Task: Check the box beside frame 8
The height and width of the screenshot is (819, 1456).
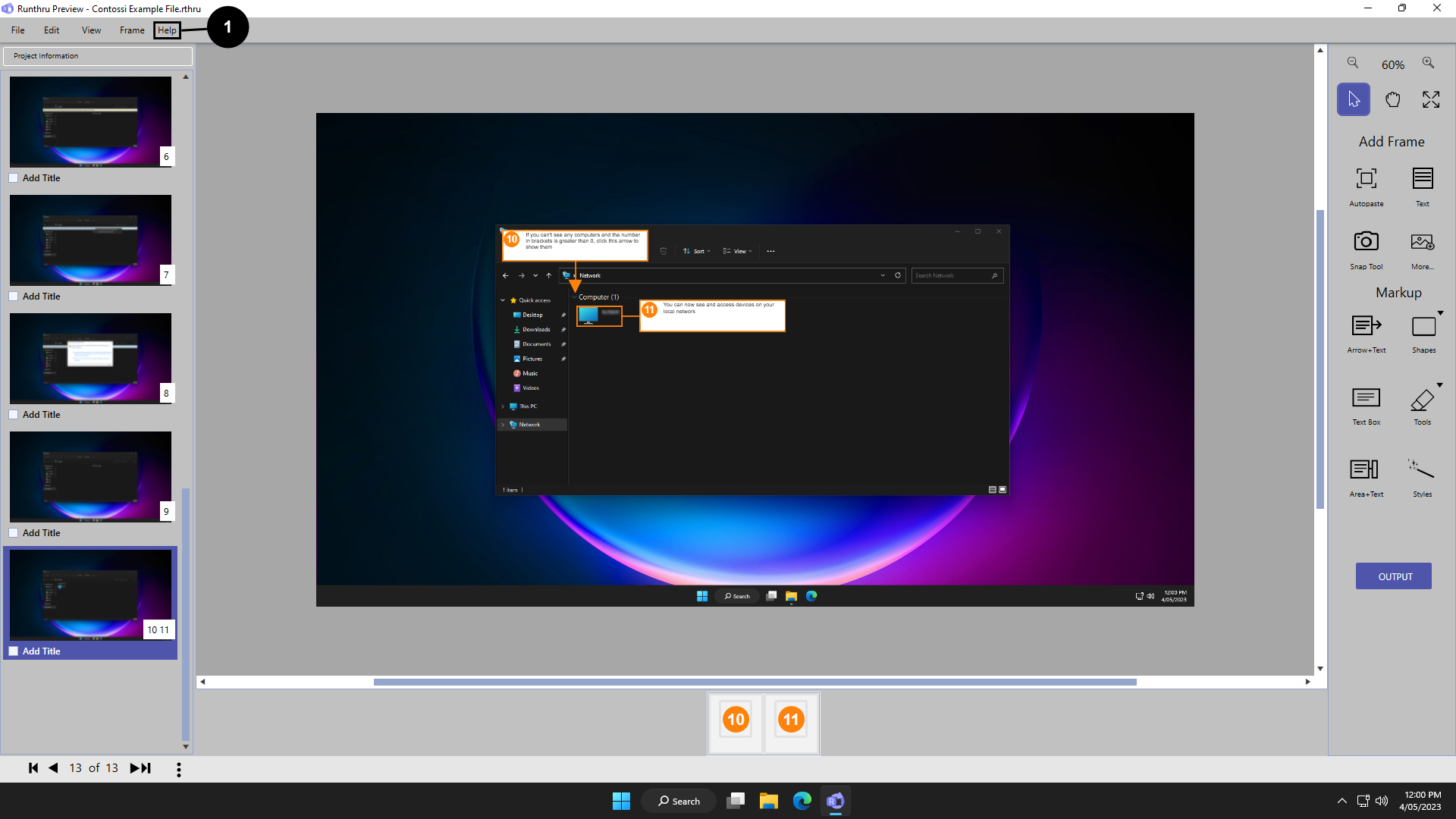Action: pyautogui.click(x=14, y=415)
